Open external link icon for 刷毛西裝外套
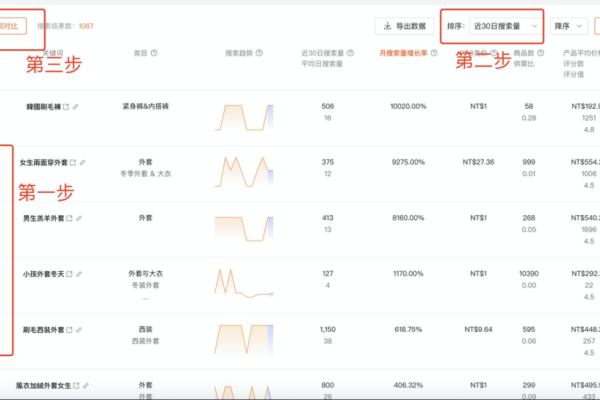Image resolution: width=600 pixels, height=400 pixels. 69,330
